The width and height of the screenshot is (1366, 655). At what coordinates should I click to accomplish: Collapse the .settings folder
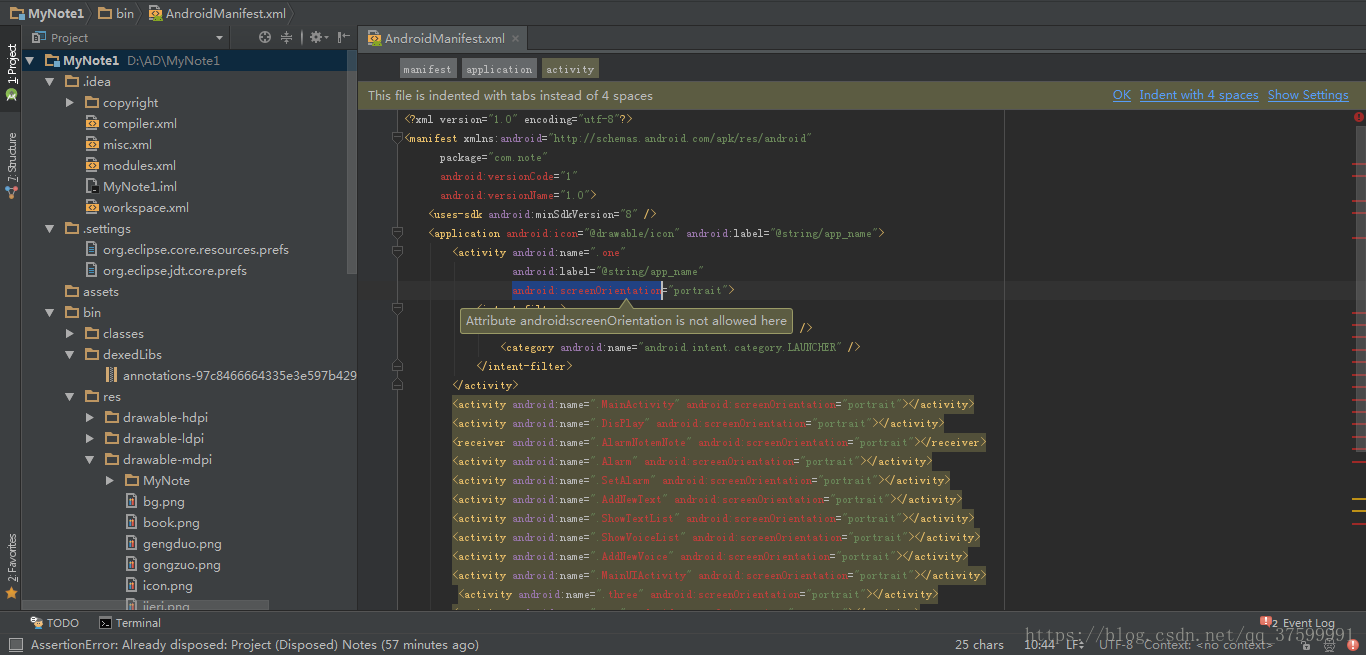click(50, 229)
